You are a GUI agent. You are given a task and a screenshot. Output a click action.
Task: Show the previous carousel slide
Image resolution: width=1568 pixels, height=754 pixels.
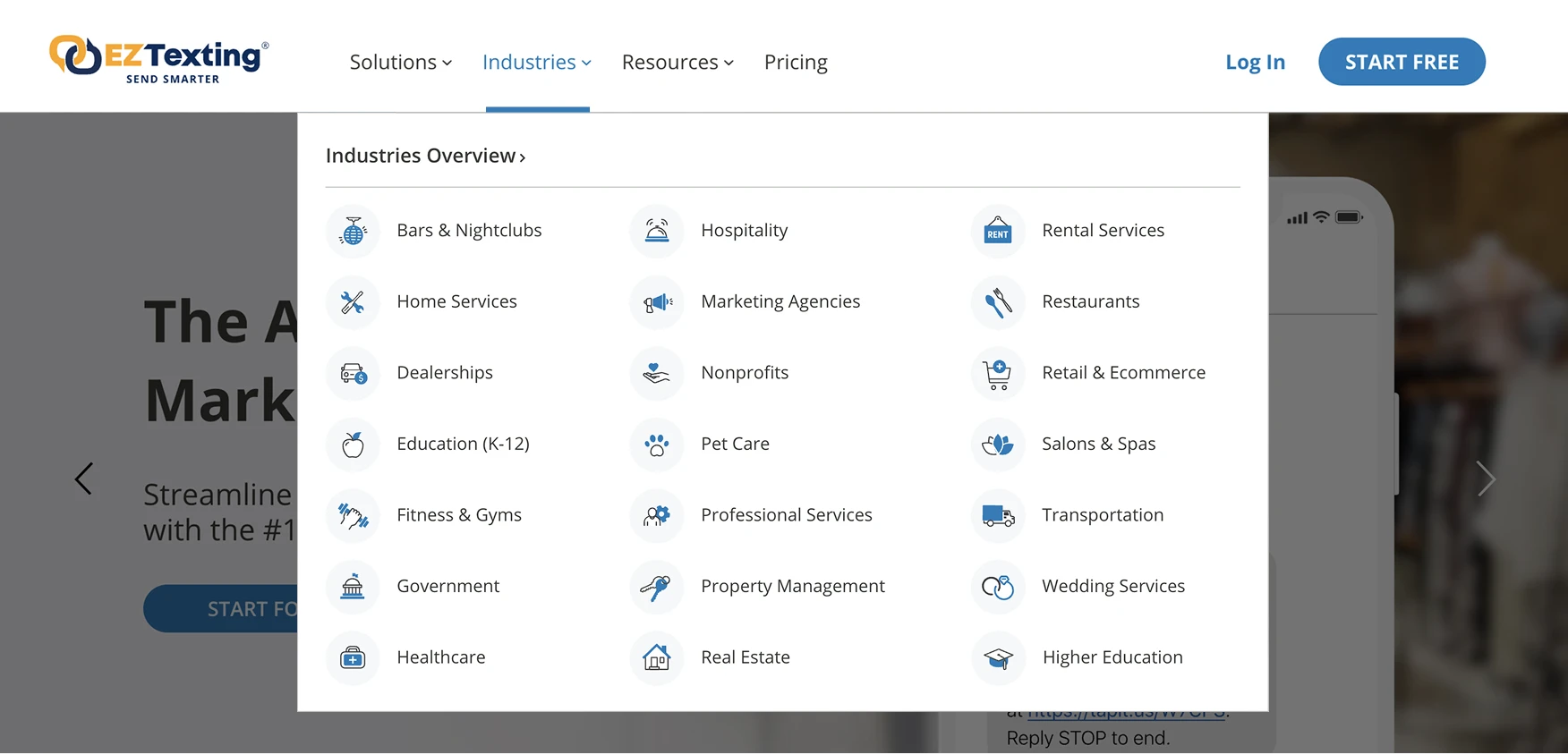tap(83, 479)
